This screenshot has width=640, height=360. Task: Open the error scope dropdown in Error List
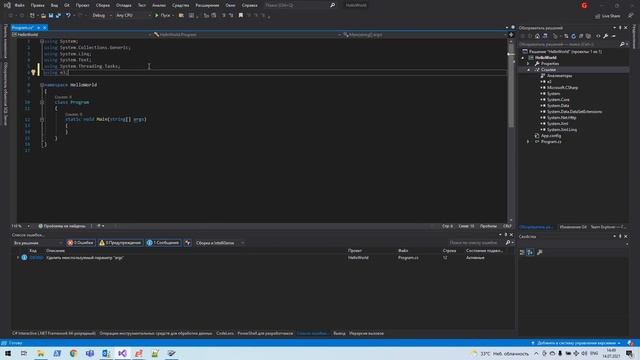coord(38,243)
